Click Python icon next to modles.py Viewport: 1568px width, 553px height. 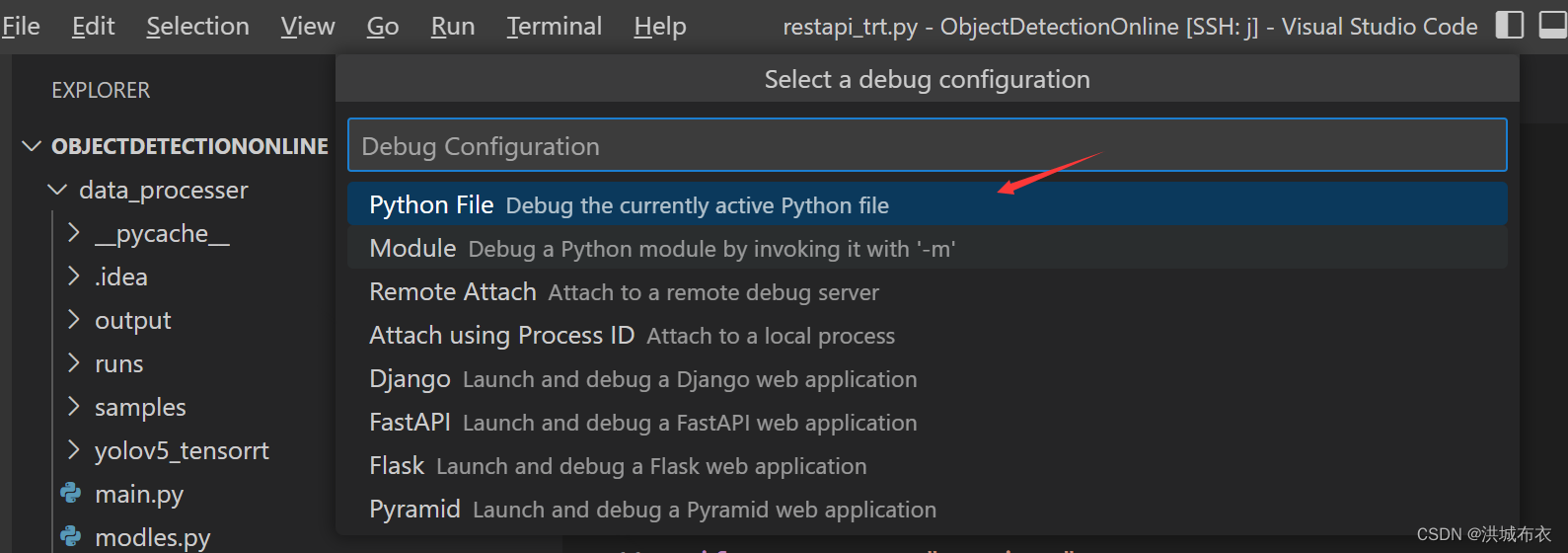[x=71, y=536]
